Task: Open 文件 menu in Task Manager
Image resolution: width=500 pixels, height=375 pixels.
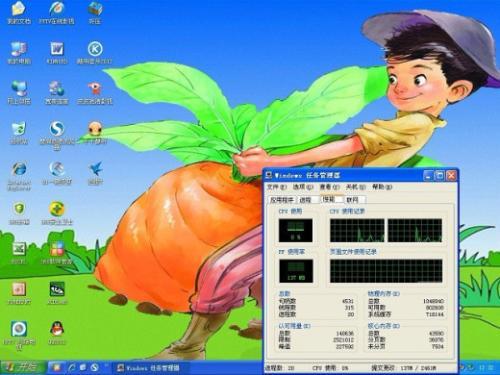Action: pos(277,187)
